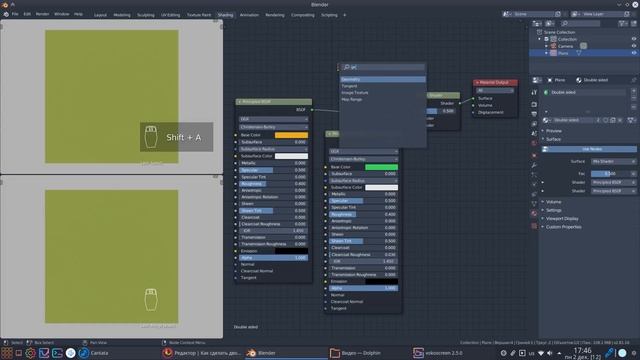The width and height of the screenshot is (640, 360).
Task: Open the Surface Mix Shader dropdown
Action: pyautogui.click(x=613, y=162)
